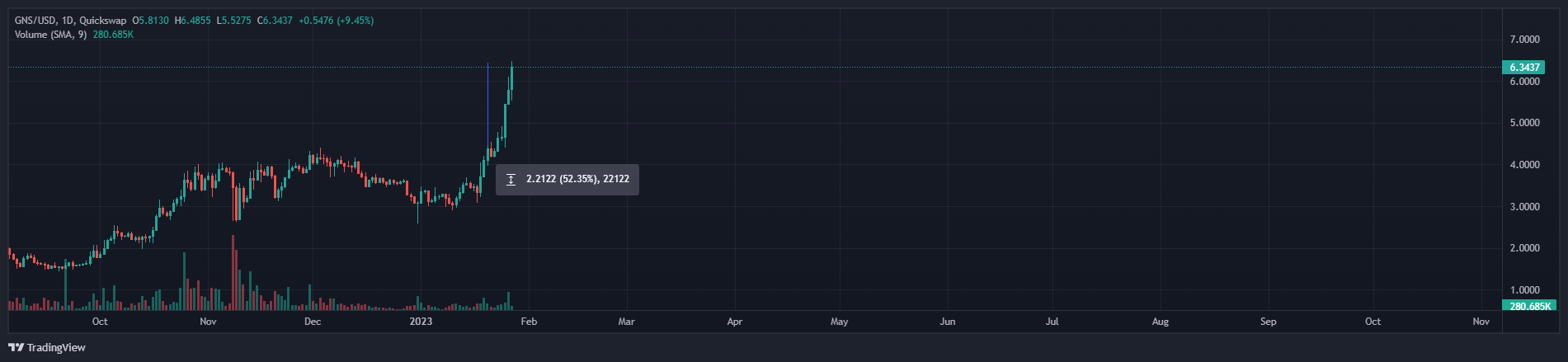This screenshot has height=362, width=1568.
Task: Click the Aug label on time axis
Action: pos(1161,322)
